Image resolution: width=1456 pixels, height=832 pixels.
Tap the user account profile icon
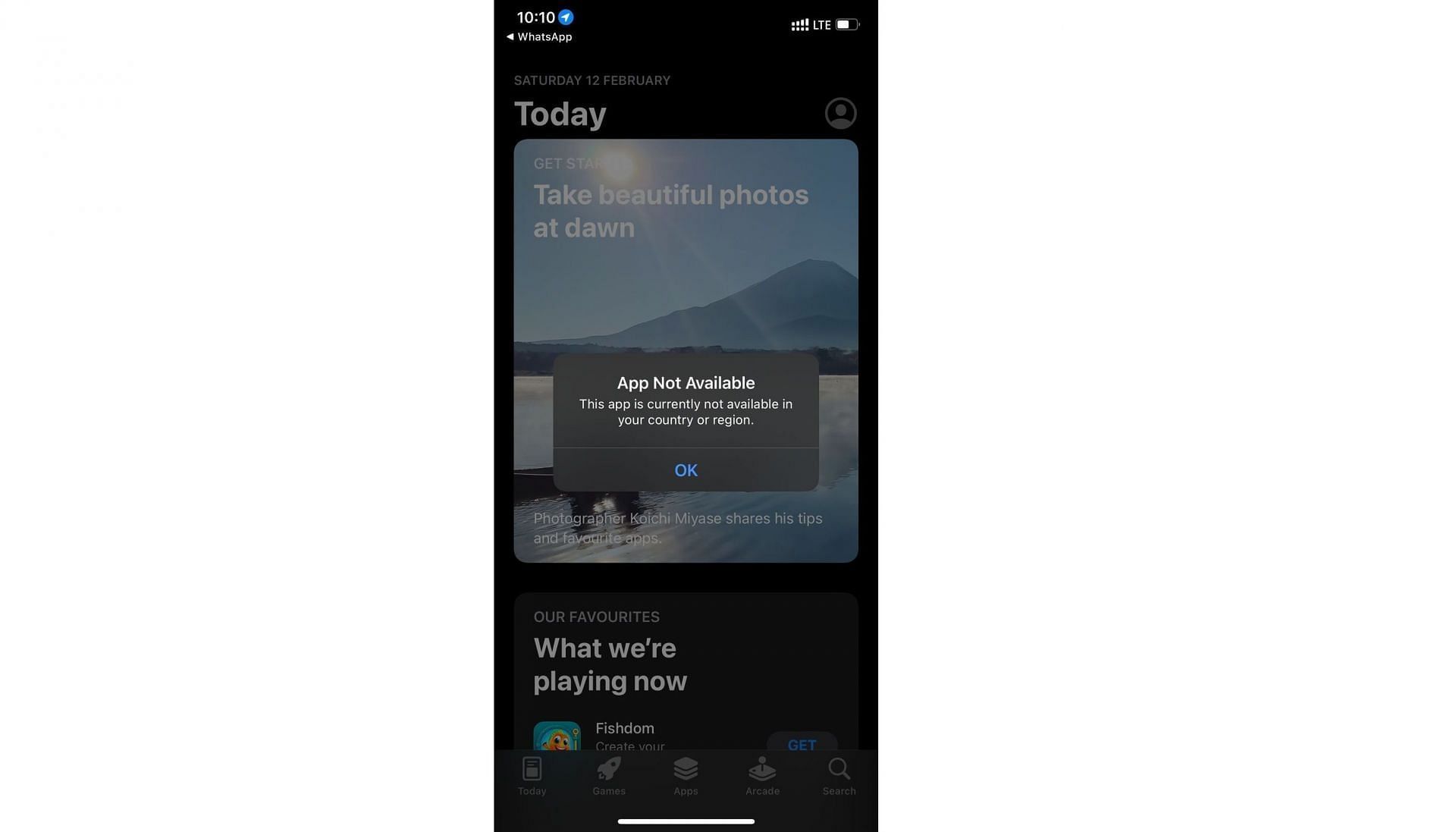840,113
